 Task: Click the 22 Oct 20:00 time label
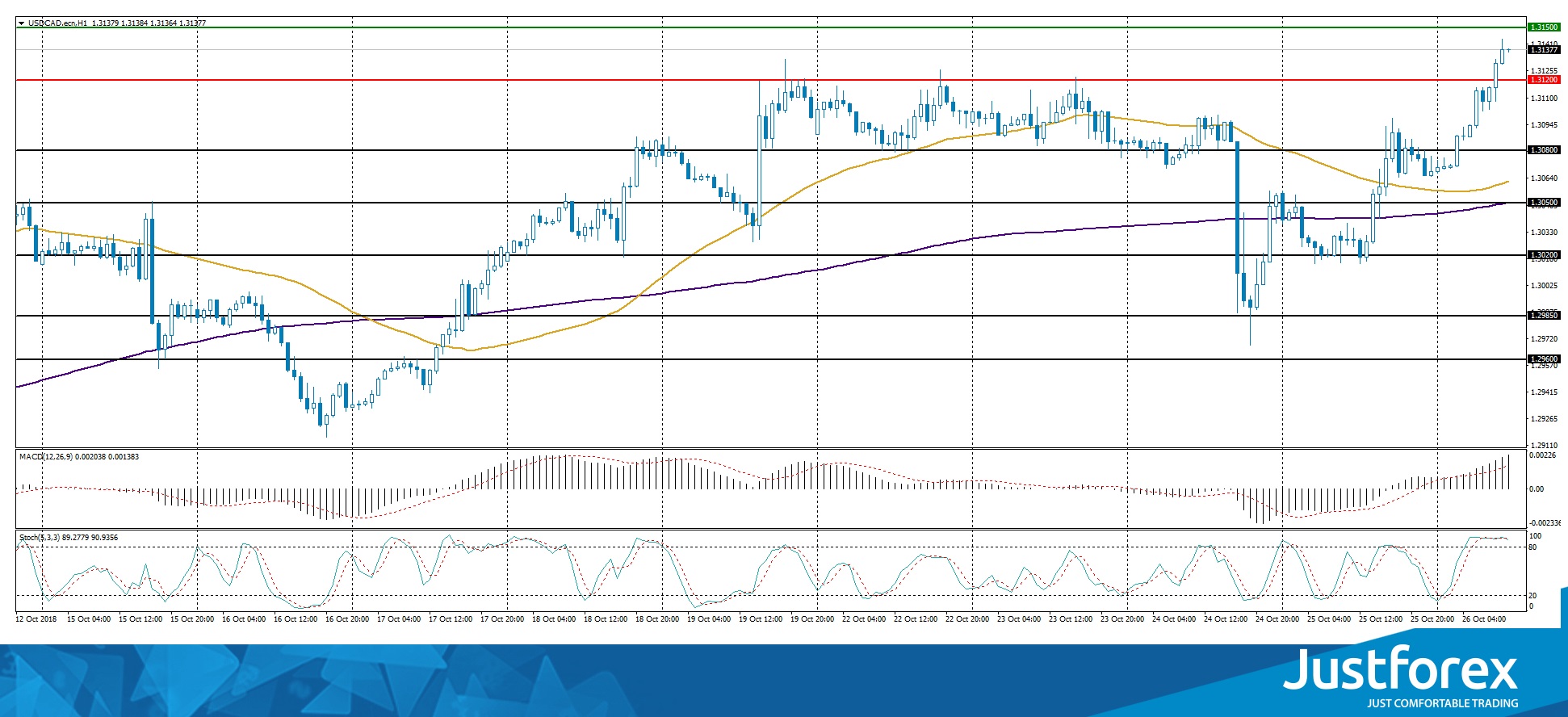(967, 619)
